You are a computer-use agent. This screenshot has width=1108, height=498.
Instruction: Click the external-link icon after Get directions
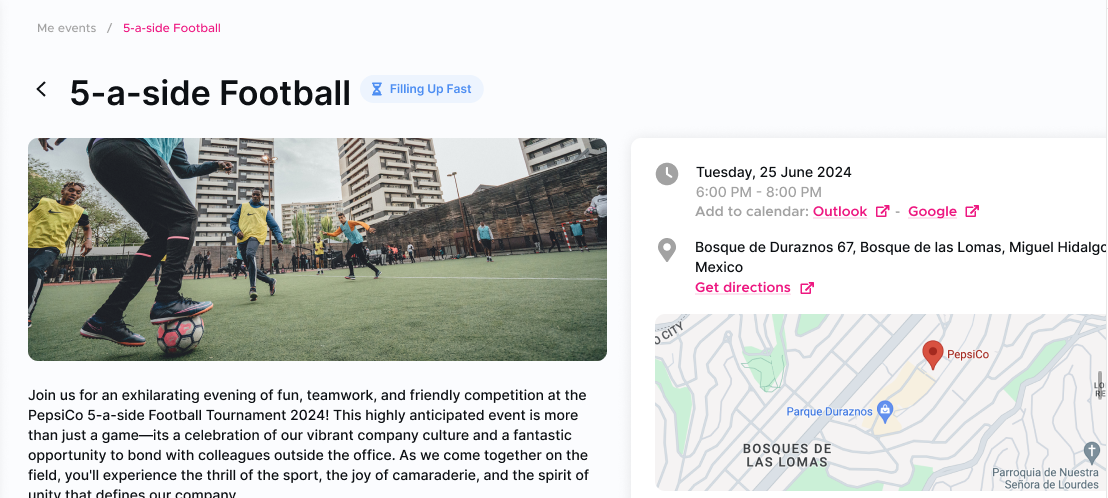(807, 288)
